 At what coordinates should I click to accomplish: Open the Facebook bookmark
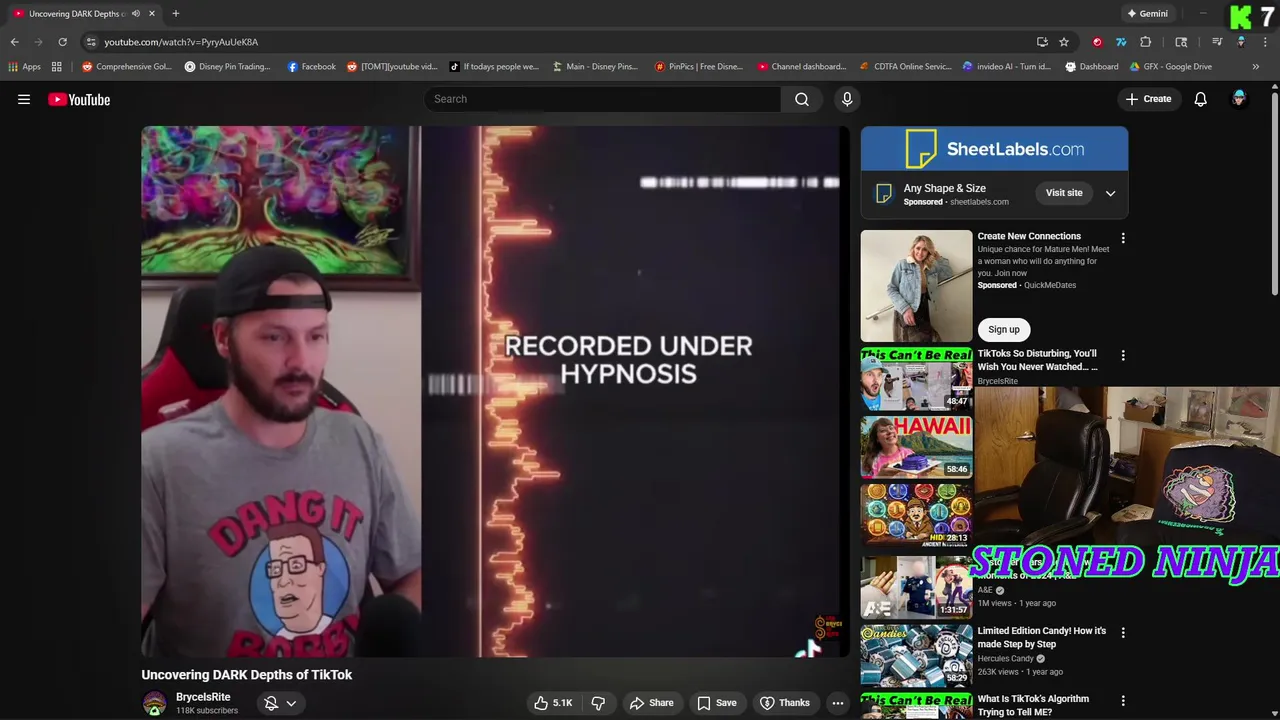click(x=311, y=67)
